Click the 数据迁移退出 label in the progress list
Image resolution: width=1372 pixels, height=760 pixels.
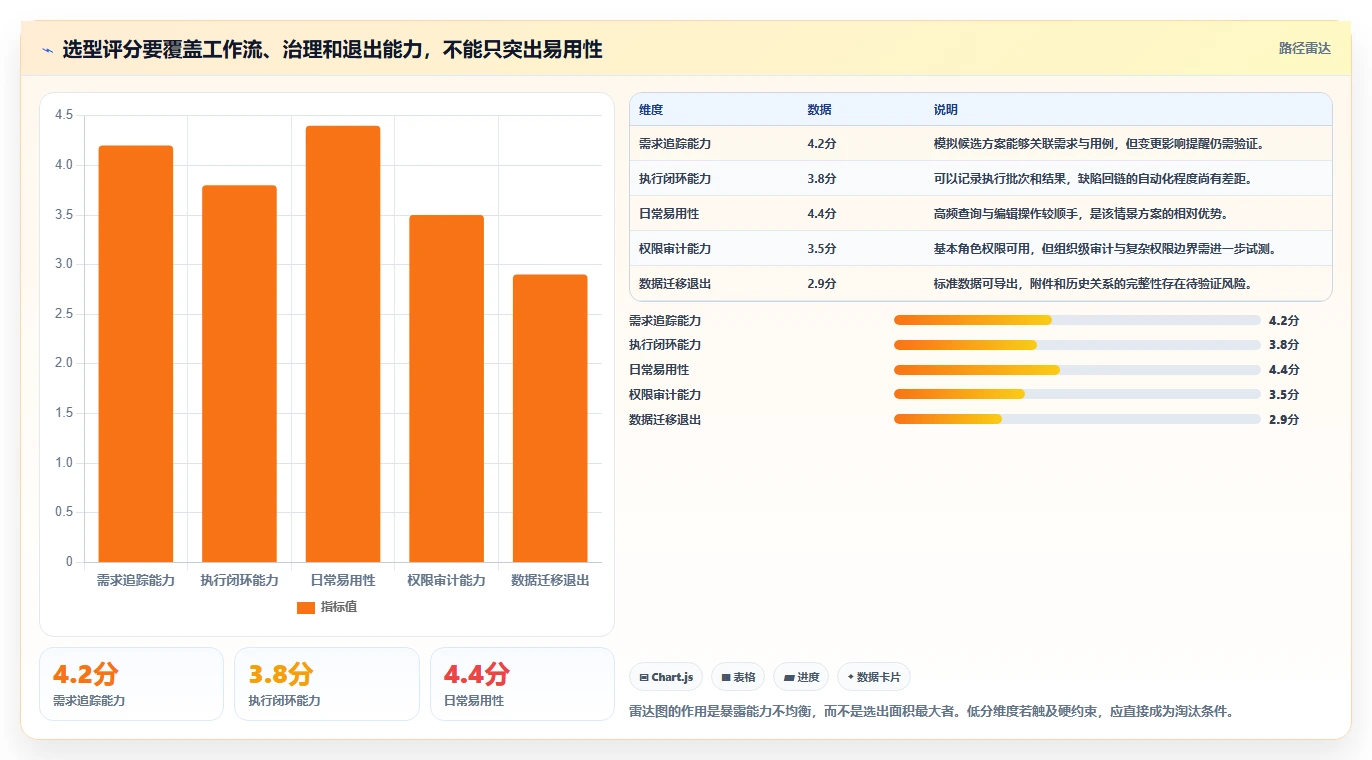665,419
